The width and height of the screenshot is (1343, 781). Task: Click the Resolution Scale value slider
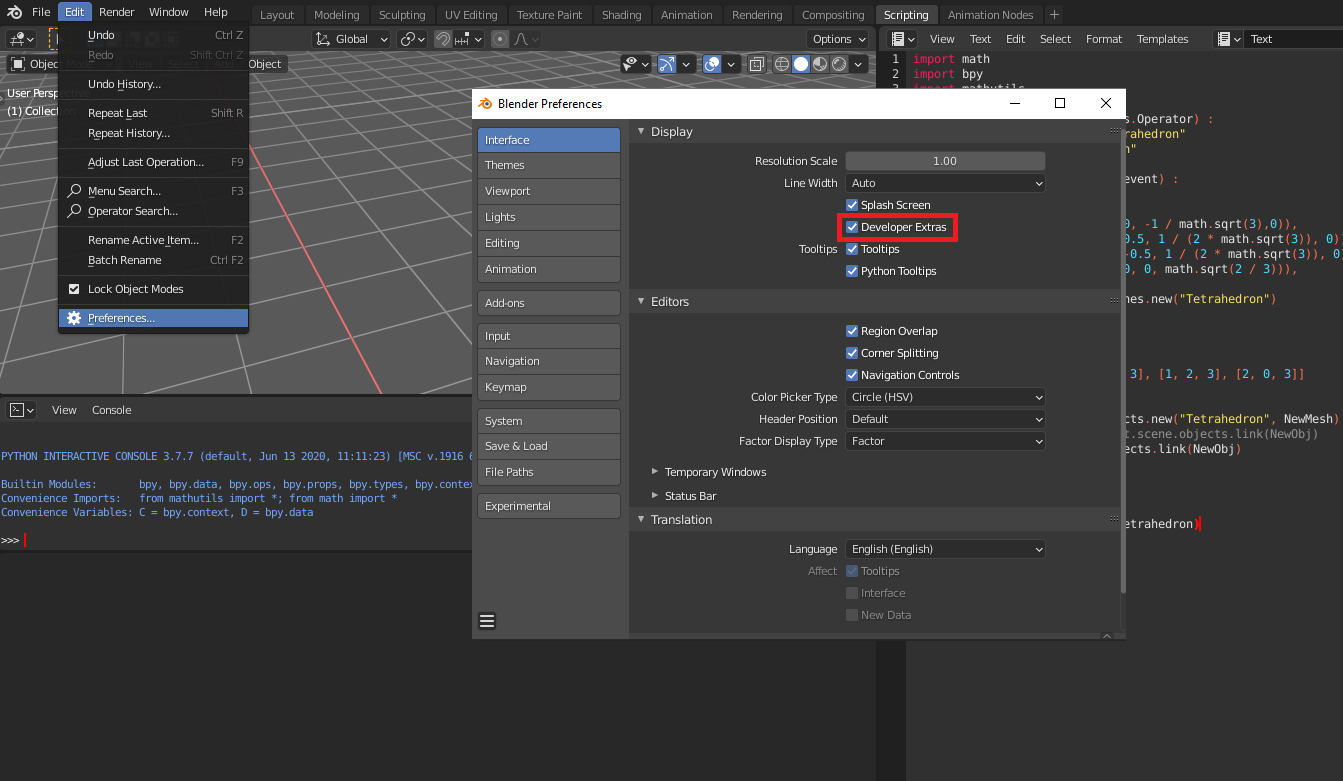tap(945, 161)
